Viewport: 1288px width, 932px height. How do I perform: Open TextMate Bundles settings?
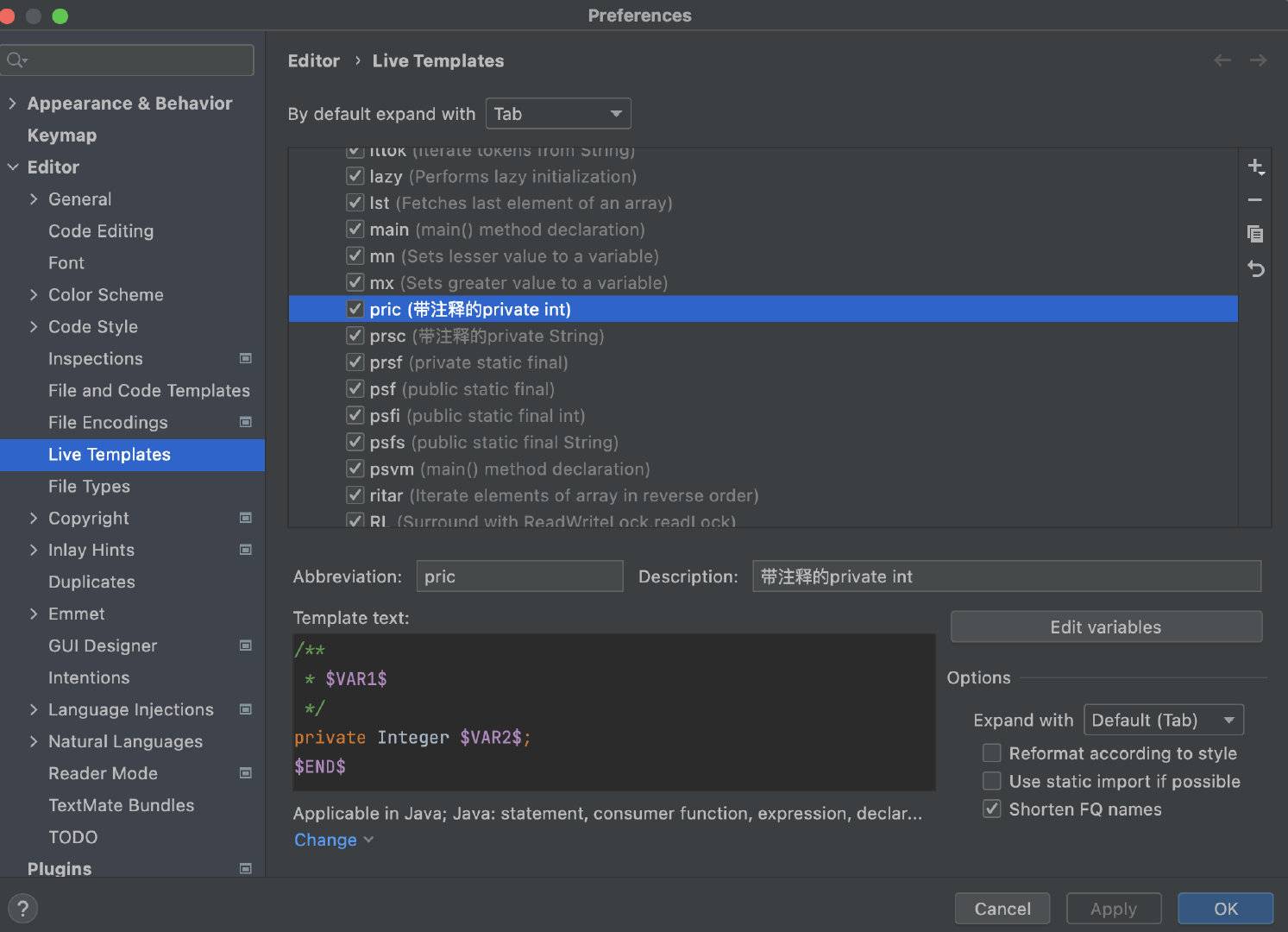122,805
